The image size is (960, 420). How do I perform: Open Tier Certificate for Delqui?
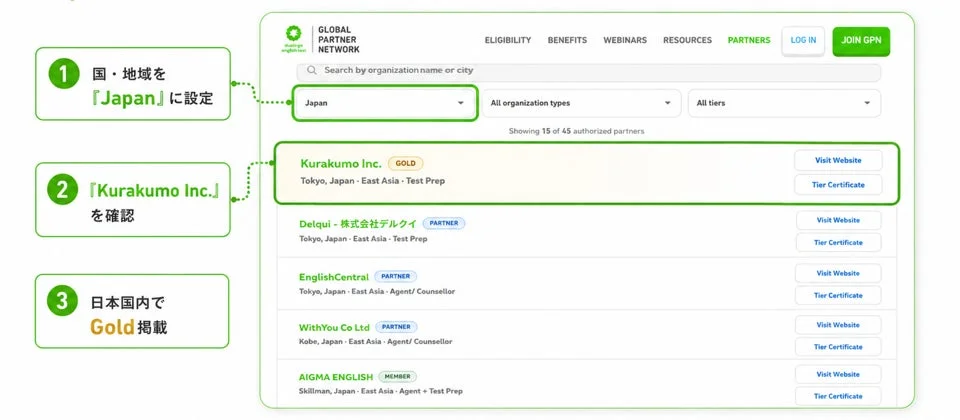tap(838, 242)
